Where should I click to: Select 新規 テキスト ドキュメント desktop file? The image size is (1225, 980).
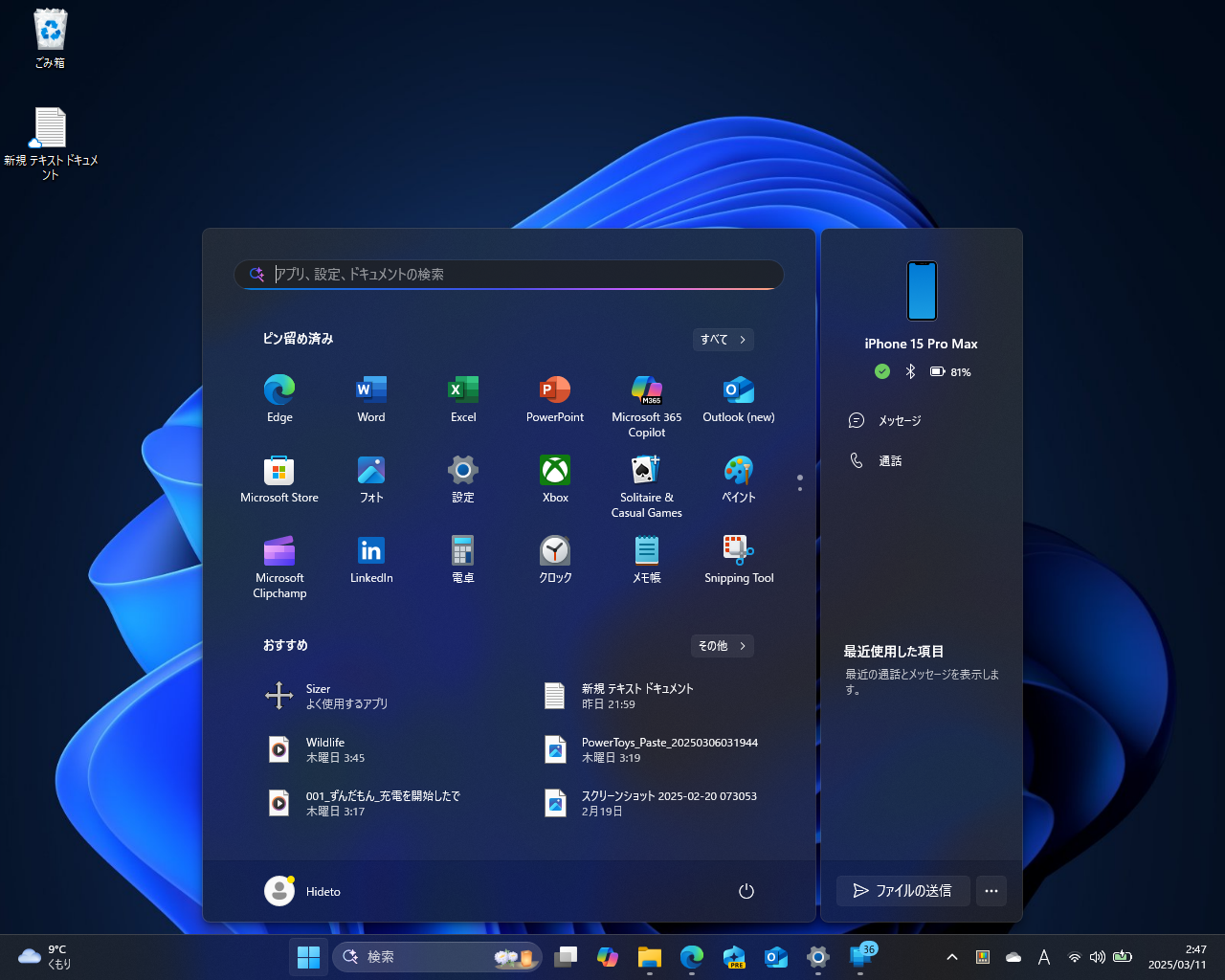[x=51, y=144]
